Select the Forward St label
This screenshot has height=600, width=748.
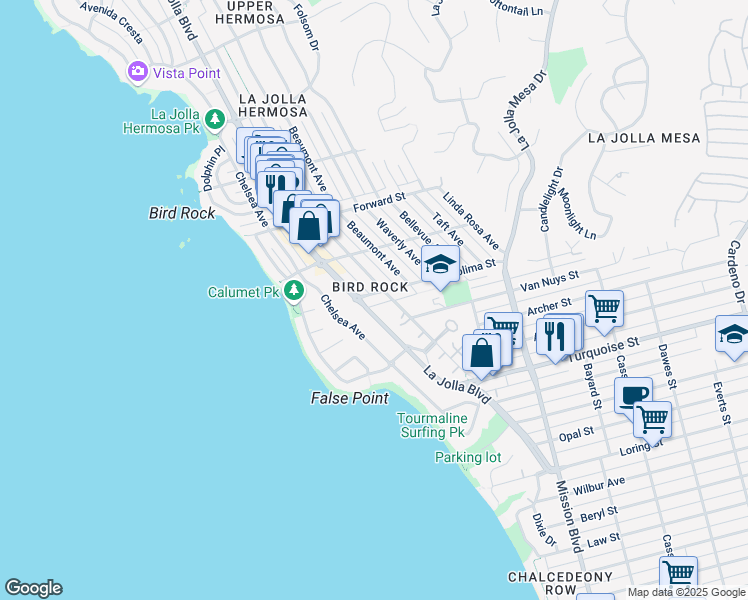pyautogui.click(x=379, y=202)
